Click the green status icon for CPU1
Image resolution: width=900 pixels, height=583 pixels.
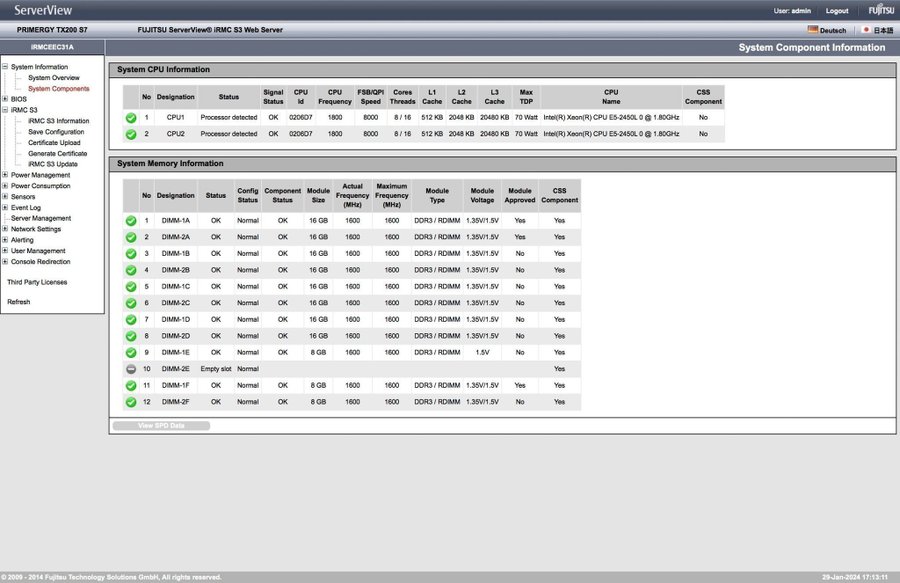coord(130,117)
